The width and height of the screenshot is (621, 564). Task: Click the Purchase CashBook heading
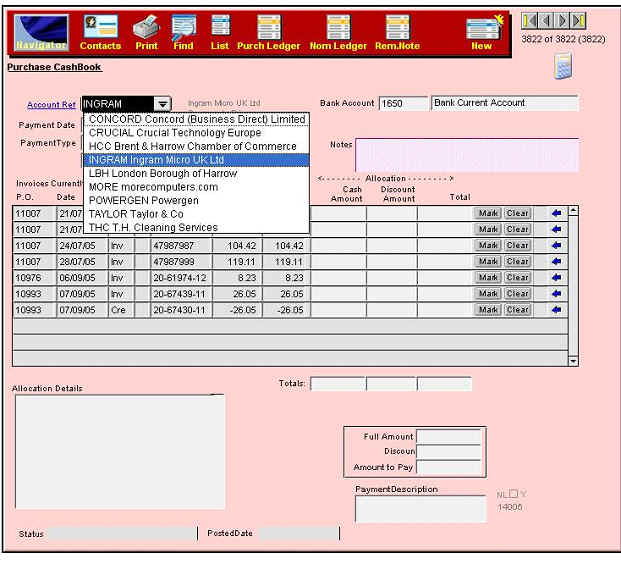54,67
